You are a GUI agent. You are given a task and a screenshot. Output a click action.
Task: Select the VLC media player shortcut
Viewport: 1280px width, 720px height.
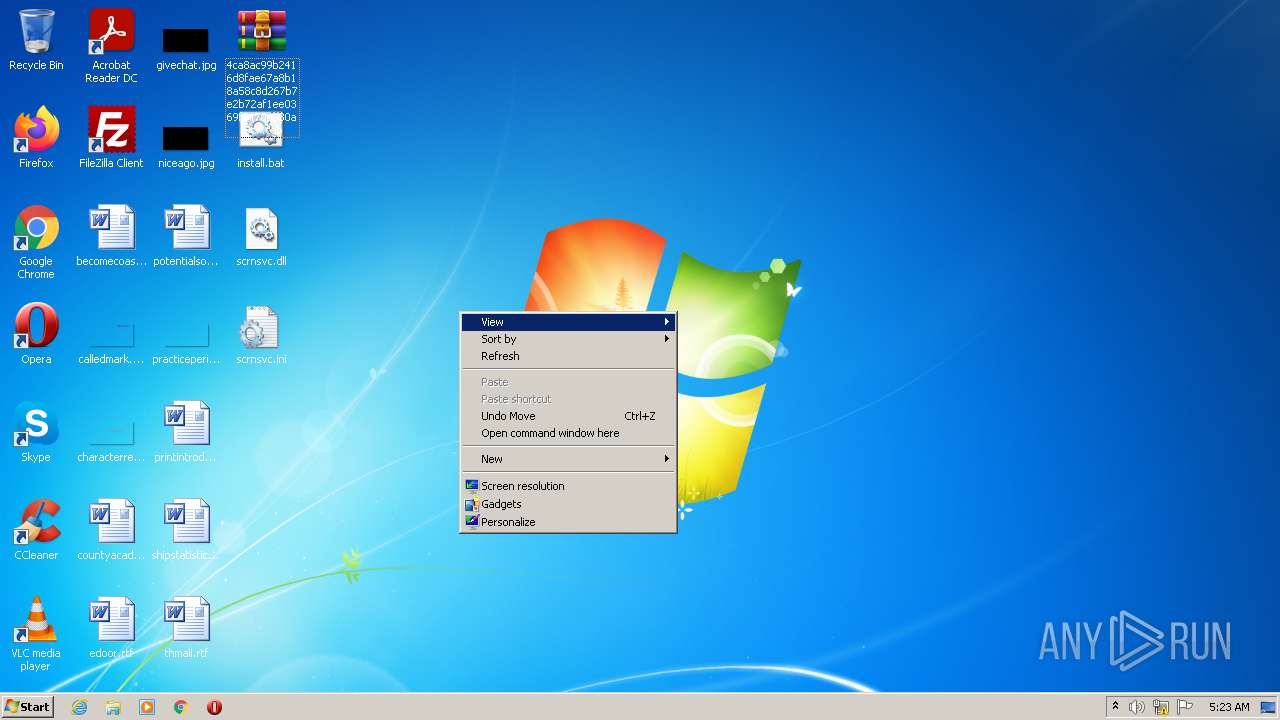pyautogui.click(x=36, y=634)
